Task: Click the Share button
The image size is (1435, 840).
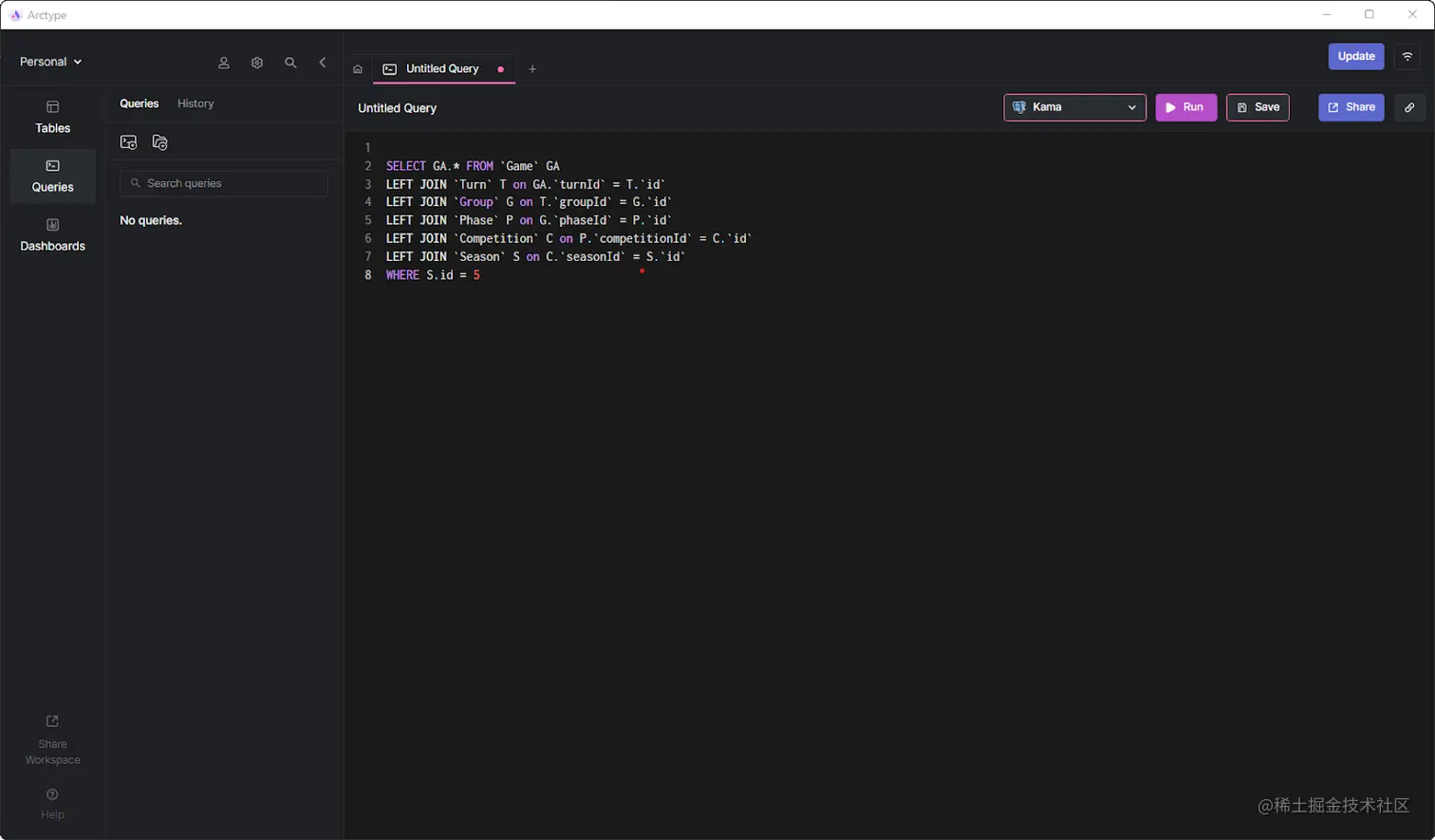Action: click(1351, 107)
